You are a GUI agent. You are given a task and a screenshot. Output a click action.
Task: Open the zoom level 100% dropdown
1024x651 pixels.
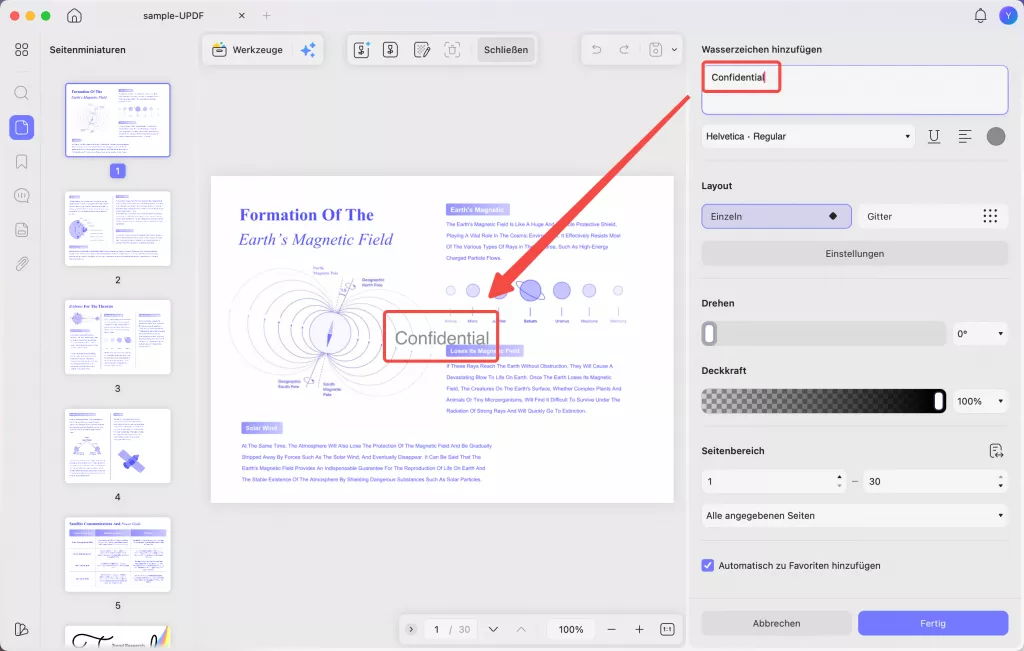point(571,629)
